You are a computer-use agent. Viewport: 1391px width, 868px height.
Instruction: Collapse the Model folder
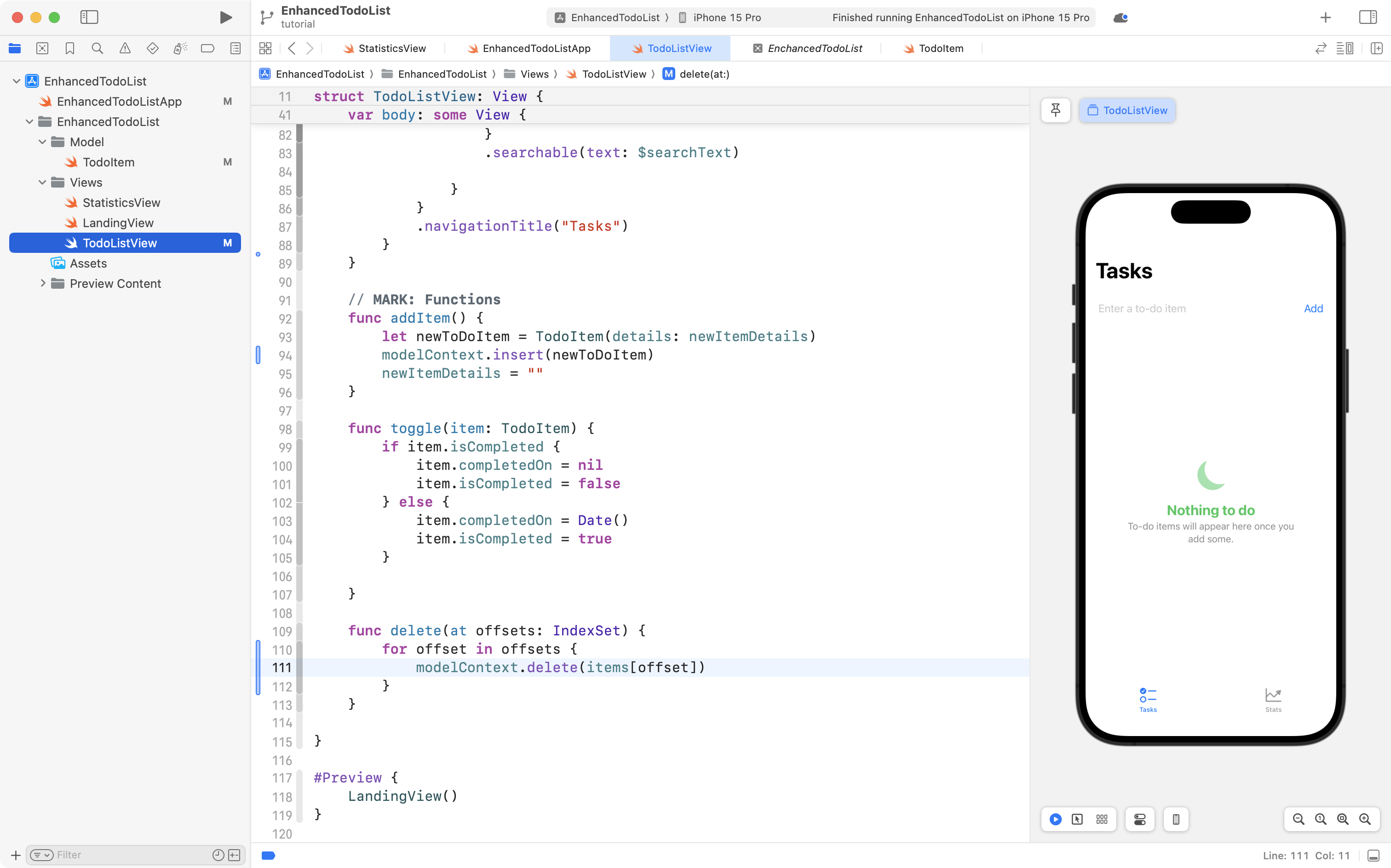[41, 142]
